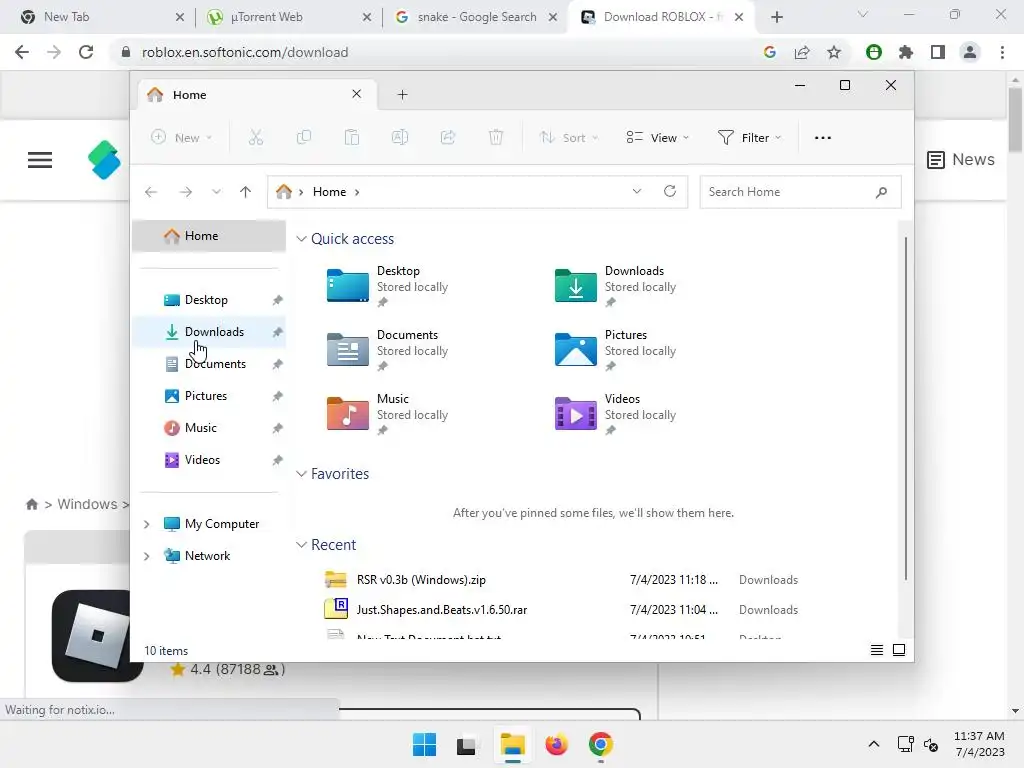This screenshot has width=1024, height=768.
Task: Collapse the Favorites section
Action: [301, 474]
